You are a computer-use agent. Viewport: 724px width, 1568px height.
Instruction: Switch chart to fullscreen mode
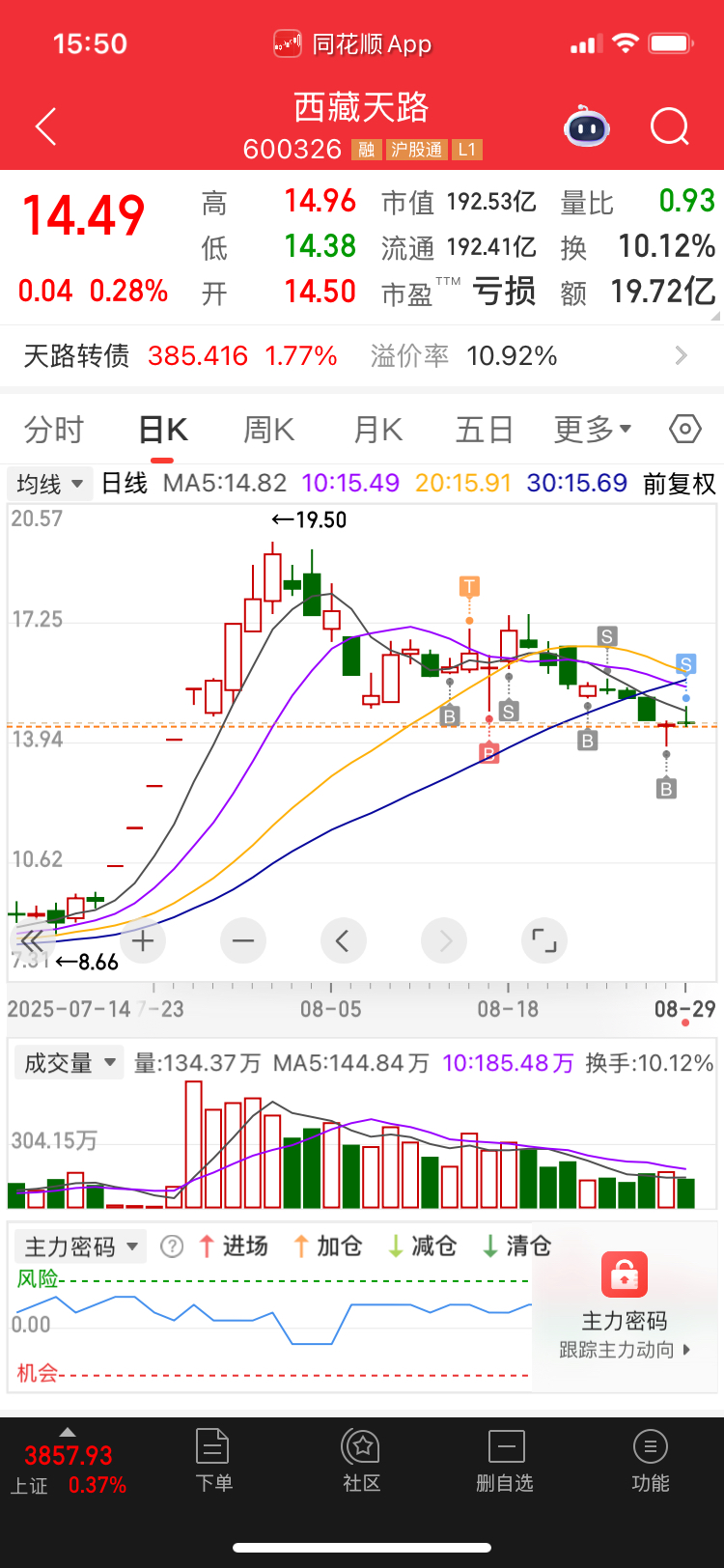544,940
